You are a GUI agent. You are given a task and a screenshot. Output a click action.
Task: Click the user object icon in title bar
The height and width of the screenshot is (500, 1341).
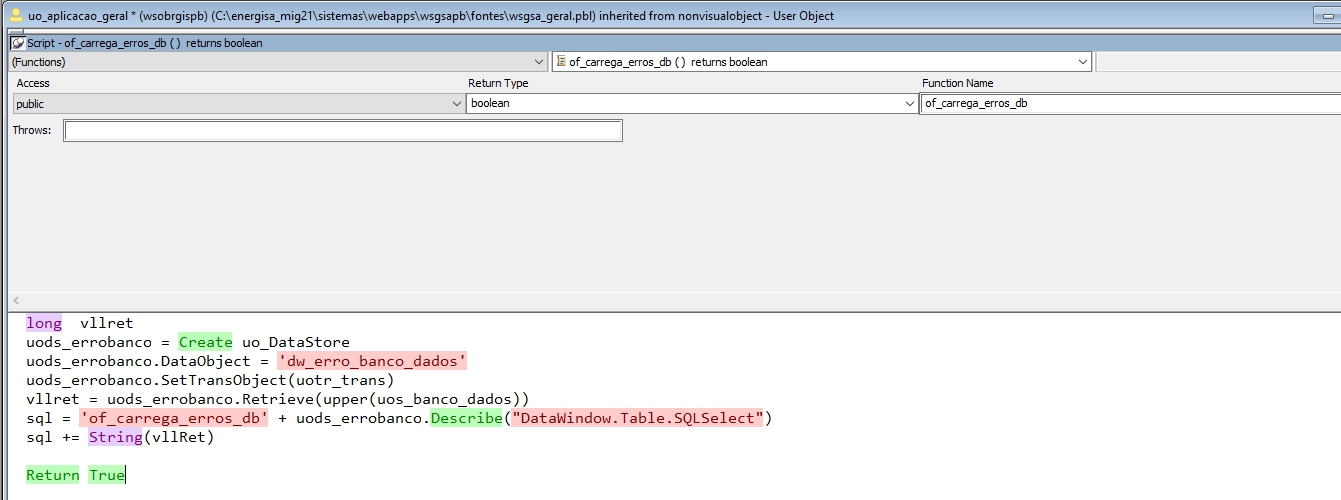click(16, 16)
